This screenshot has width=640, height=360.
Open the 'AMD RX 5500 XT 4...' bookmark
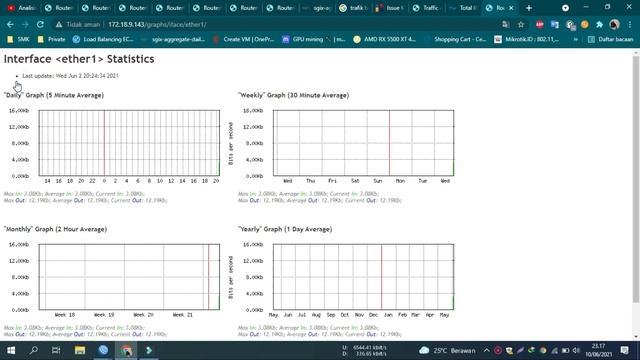[385, 39]
